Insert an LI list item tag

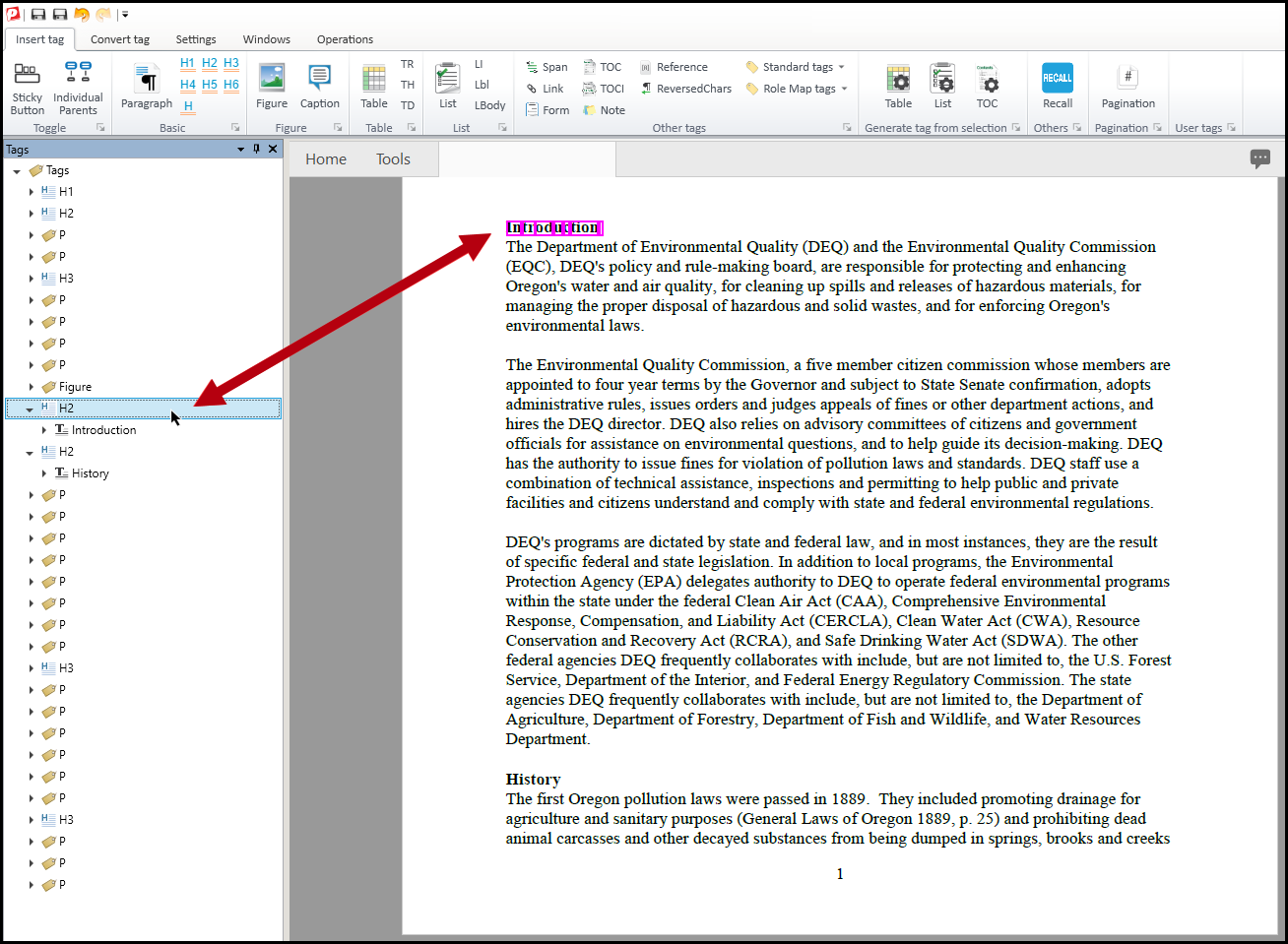click(x=480, y=64)
